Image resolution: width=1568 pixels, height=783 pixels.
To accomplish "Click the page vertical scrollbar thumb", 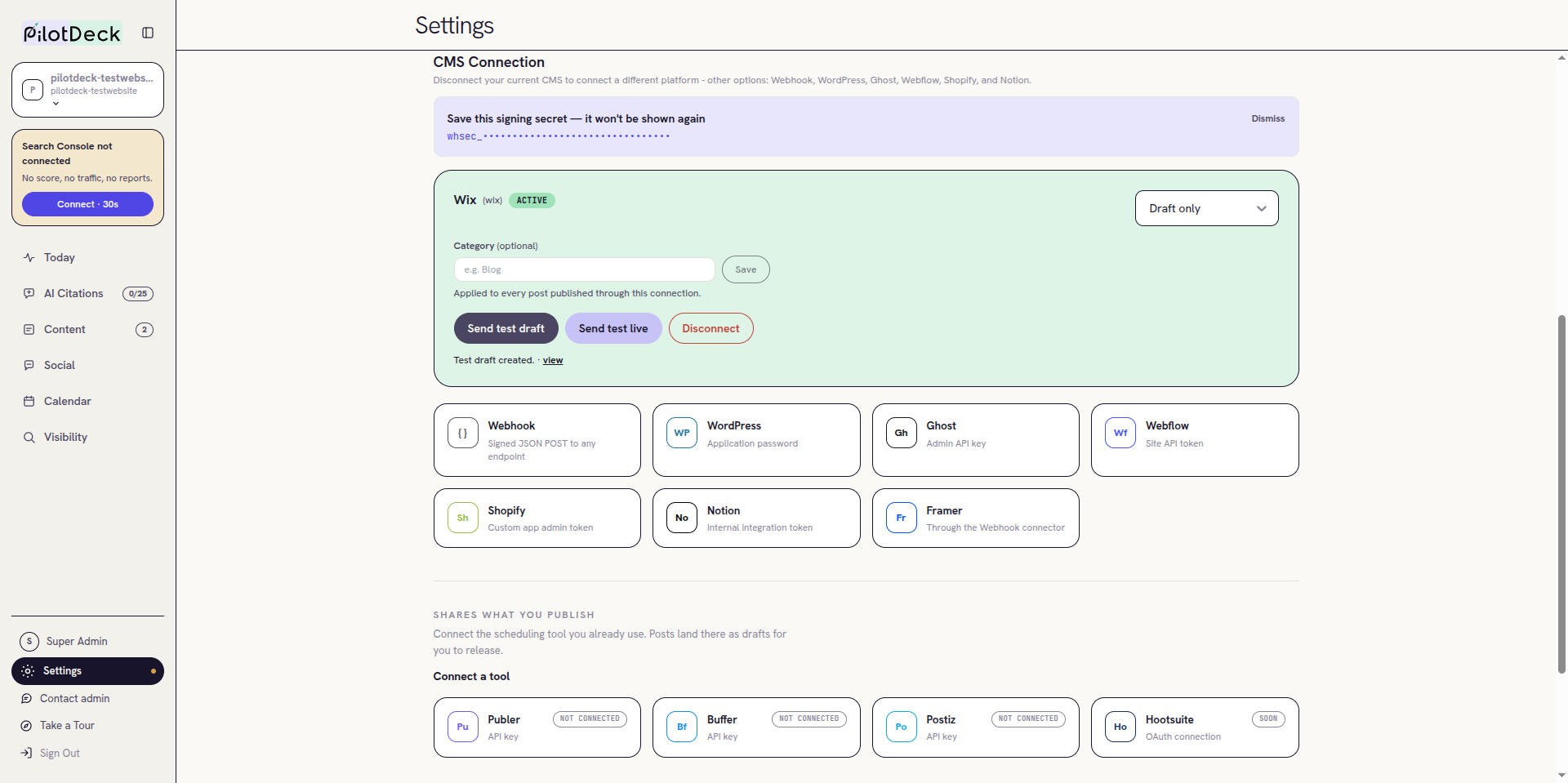I will pyautogui.click(x=1561, y=494).
